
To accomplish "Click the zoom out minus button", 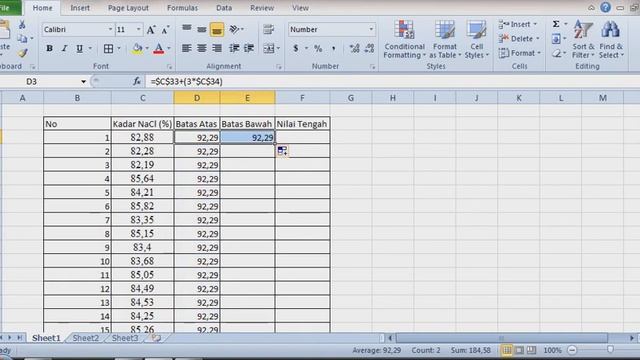I will (x=572, y=350).
